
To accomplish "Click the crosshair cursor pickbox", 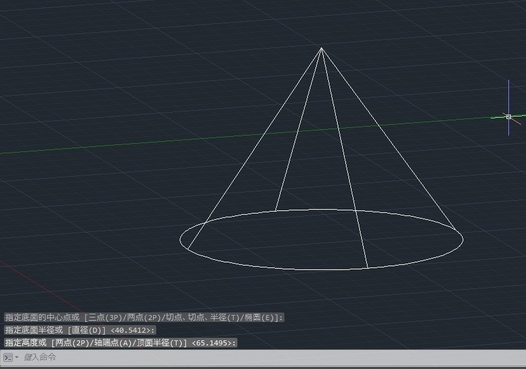I will coord(509,117).
